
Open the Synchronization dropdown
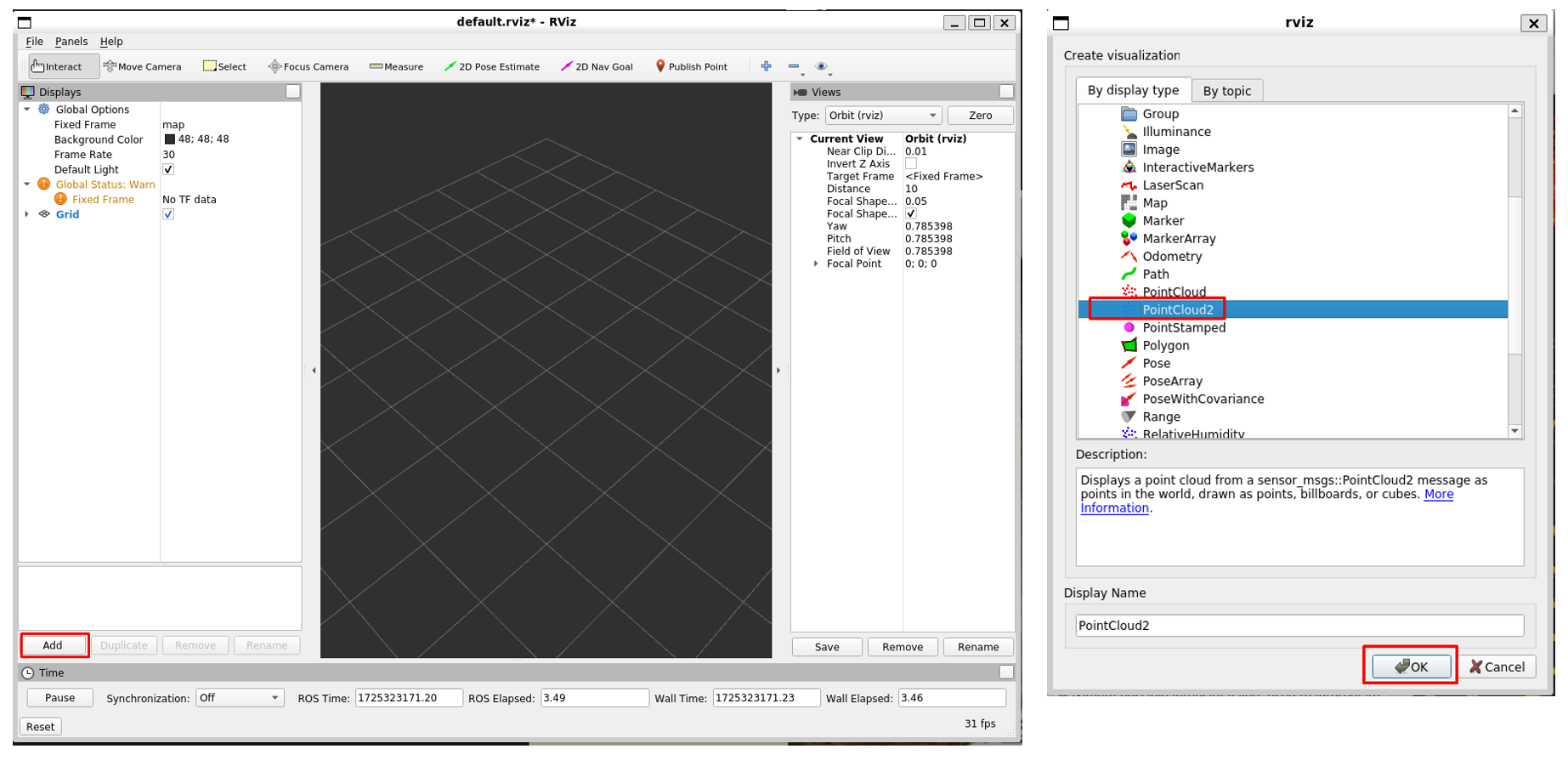[239, 698]
